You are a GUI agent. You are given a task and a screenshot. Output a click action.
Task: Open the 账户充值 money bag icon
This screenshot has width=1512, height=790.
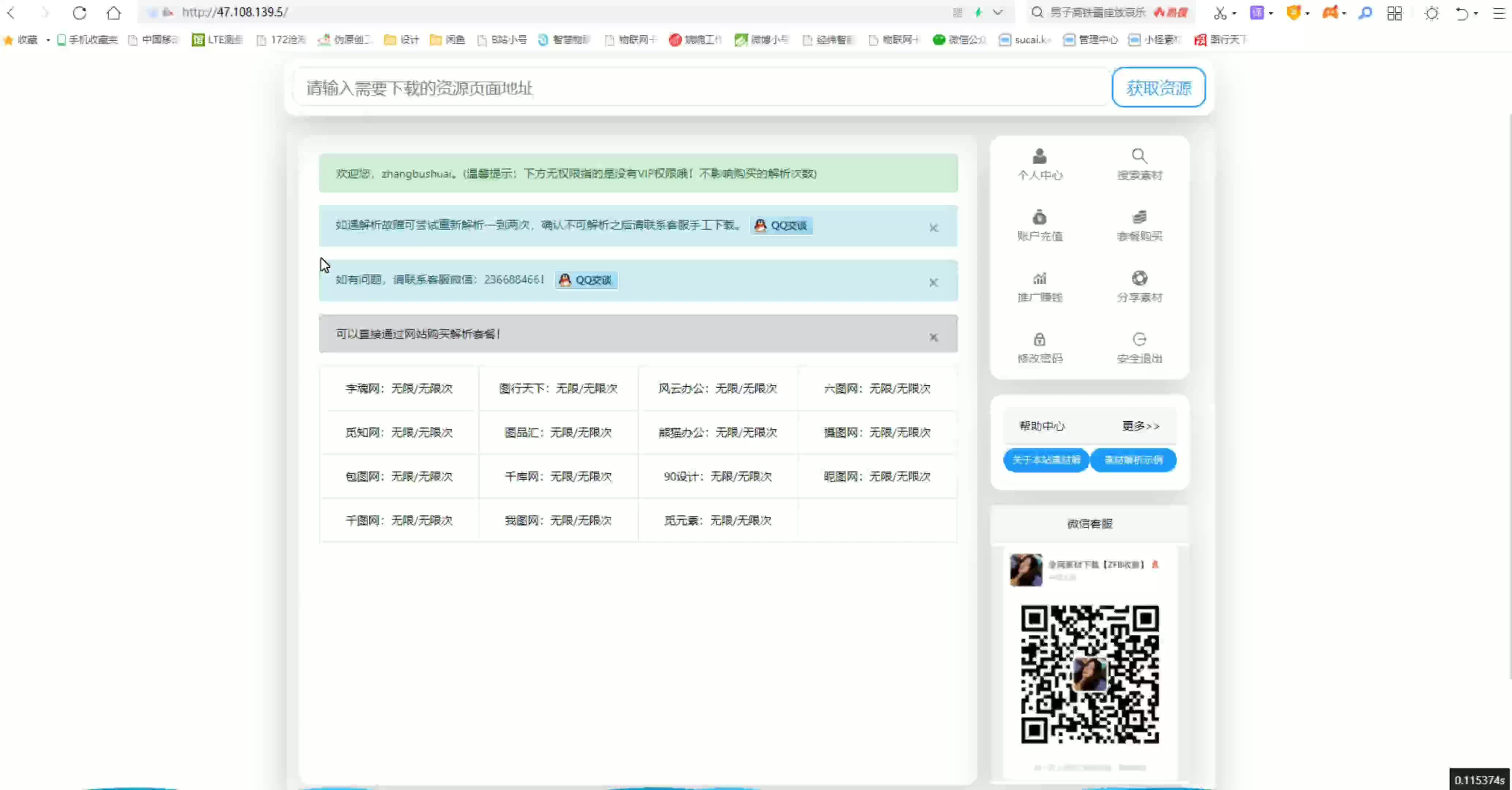coord(1040,217)
